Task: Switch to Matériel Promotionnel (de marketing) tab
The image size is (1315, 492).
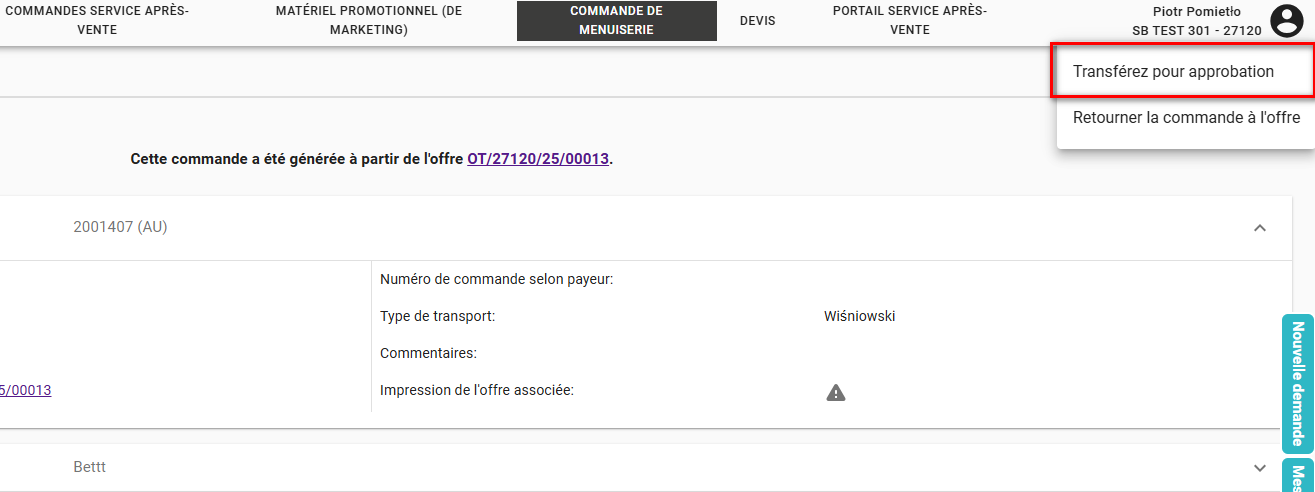Action: point(369,21)
